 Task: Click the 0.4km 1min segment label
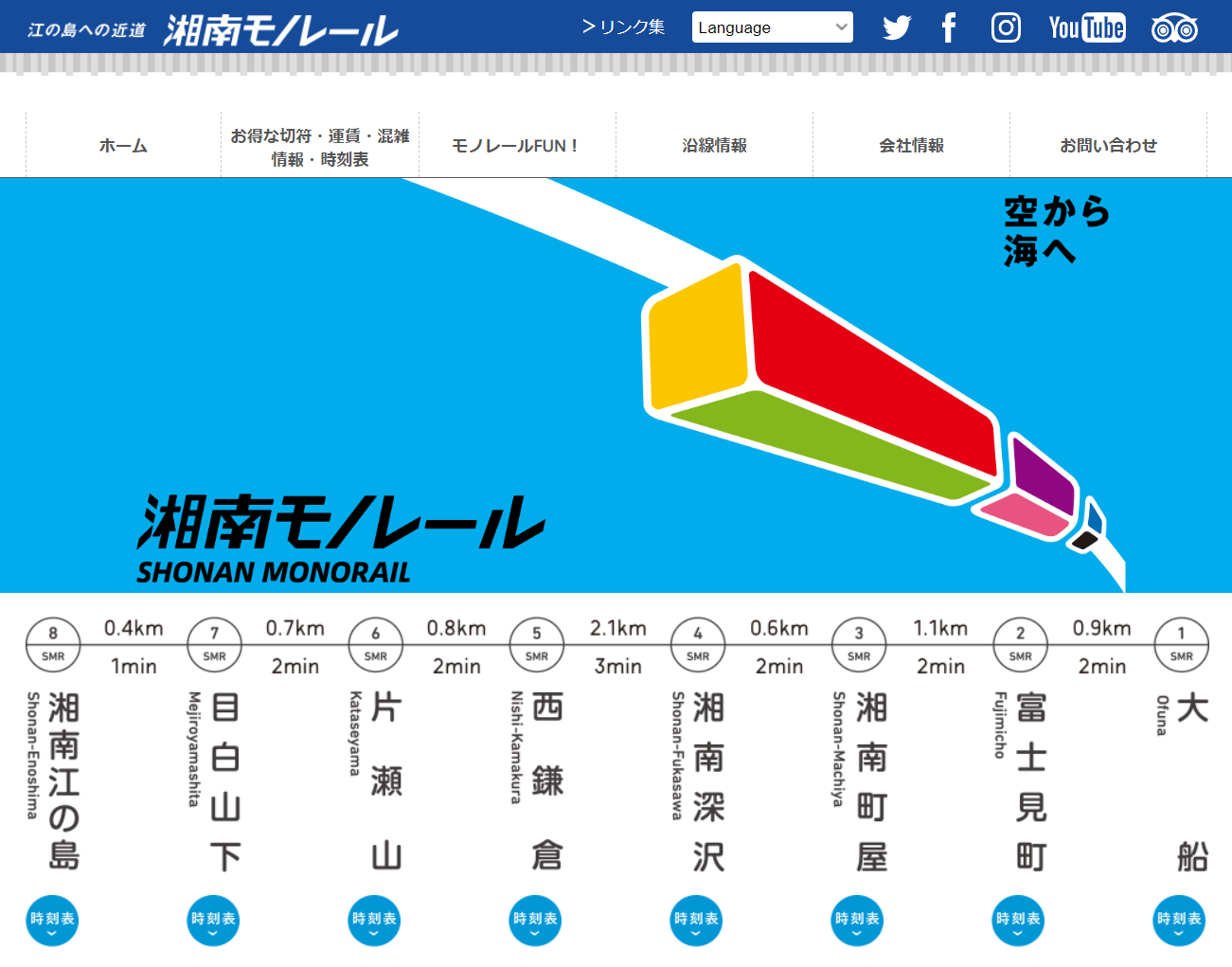coord(134,647)
